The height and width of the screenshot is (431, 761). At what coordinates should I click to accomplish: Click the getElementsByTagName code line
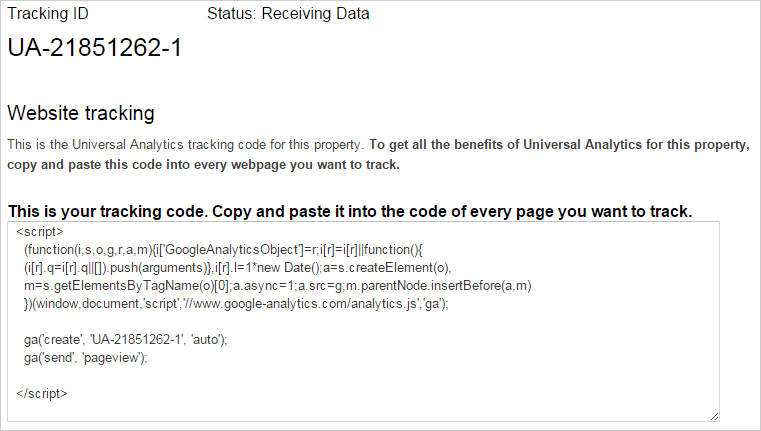click(x=278, y=286)
